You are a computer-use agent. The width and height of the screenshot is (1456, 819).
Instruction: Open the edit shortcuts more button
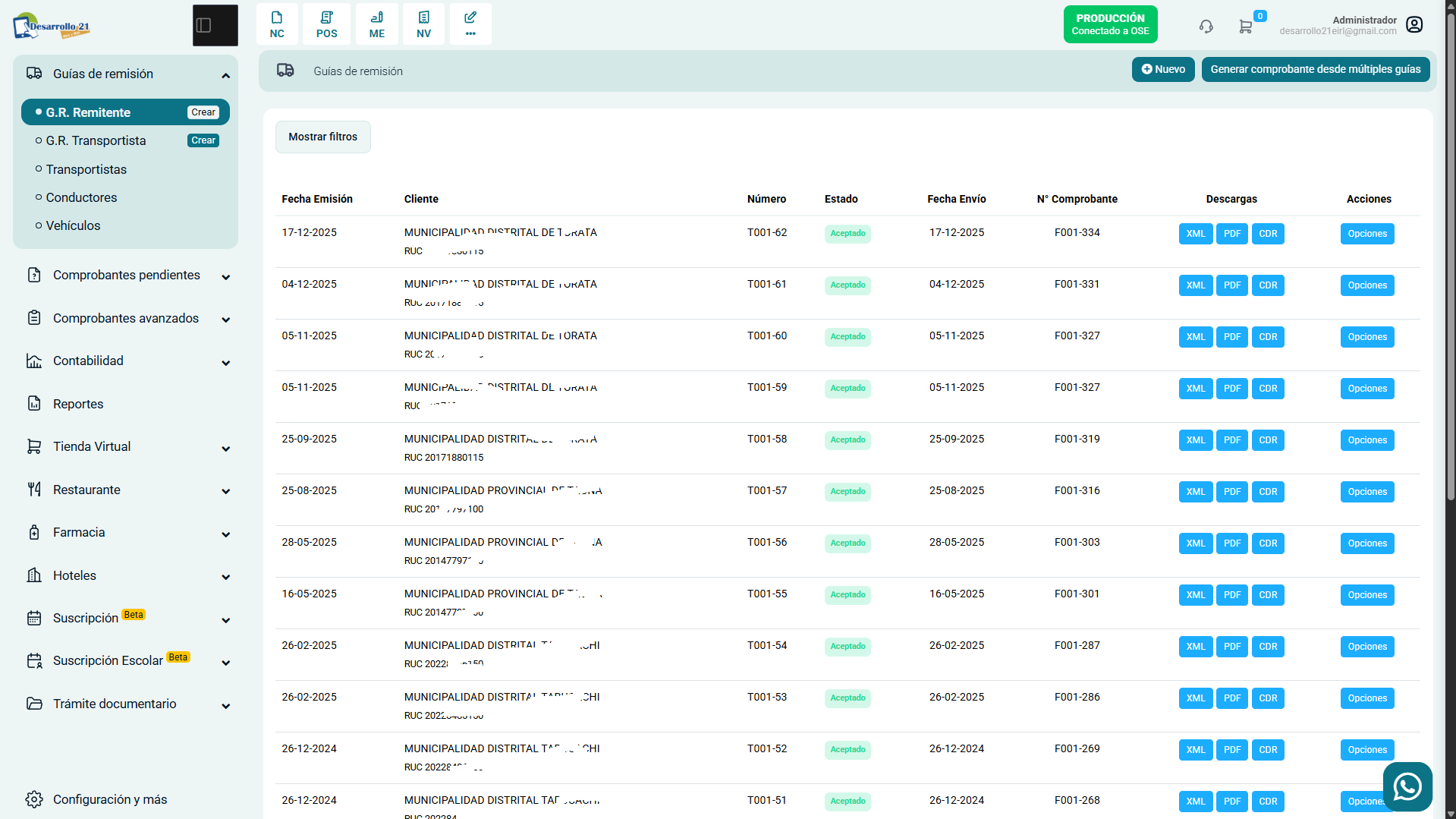tap(470, 24)
